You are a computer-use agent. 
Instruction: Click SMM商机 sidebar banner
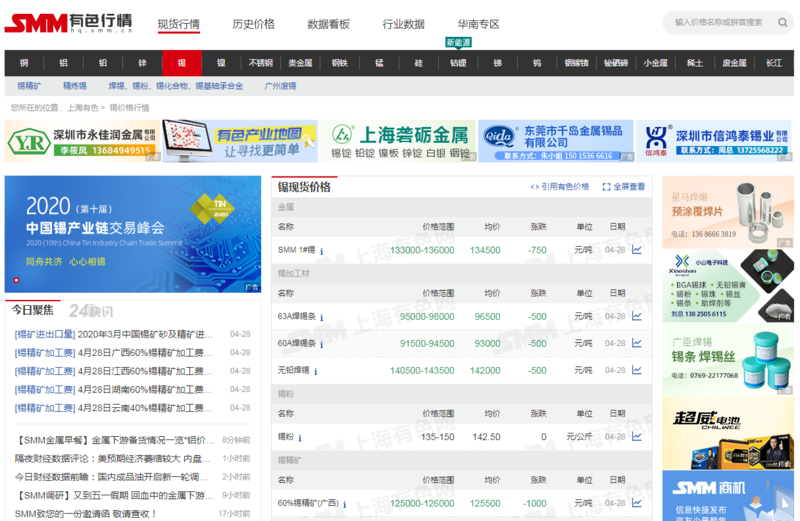click(x=728, y=496)
